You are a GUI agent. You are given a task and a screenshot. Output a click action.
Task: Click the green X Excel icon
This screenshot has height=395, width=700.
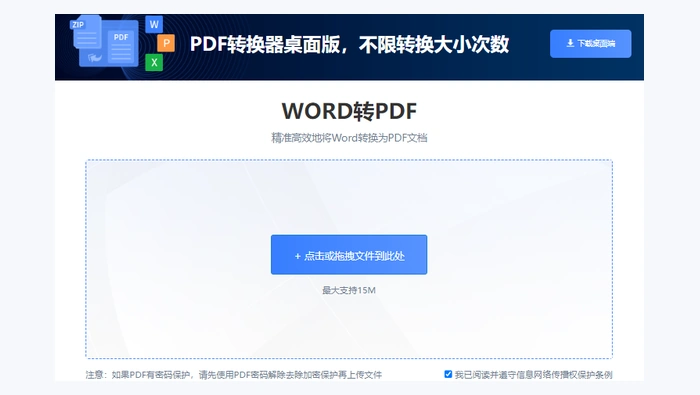(x=154, y=62)
